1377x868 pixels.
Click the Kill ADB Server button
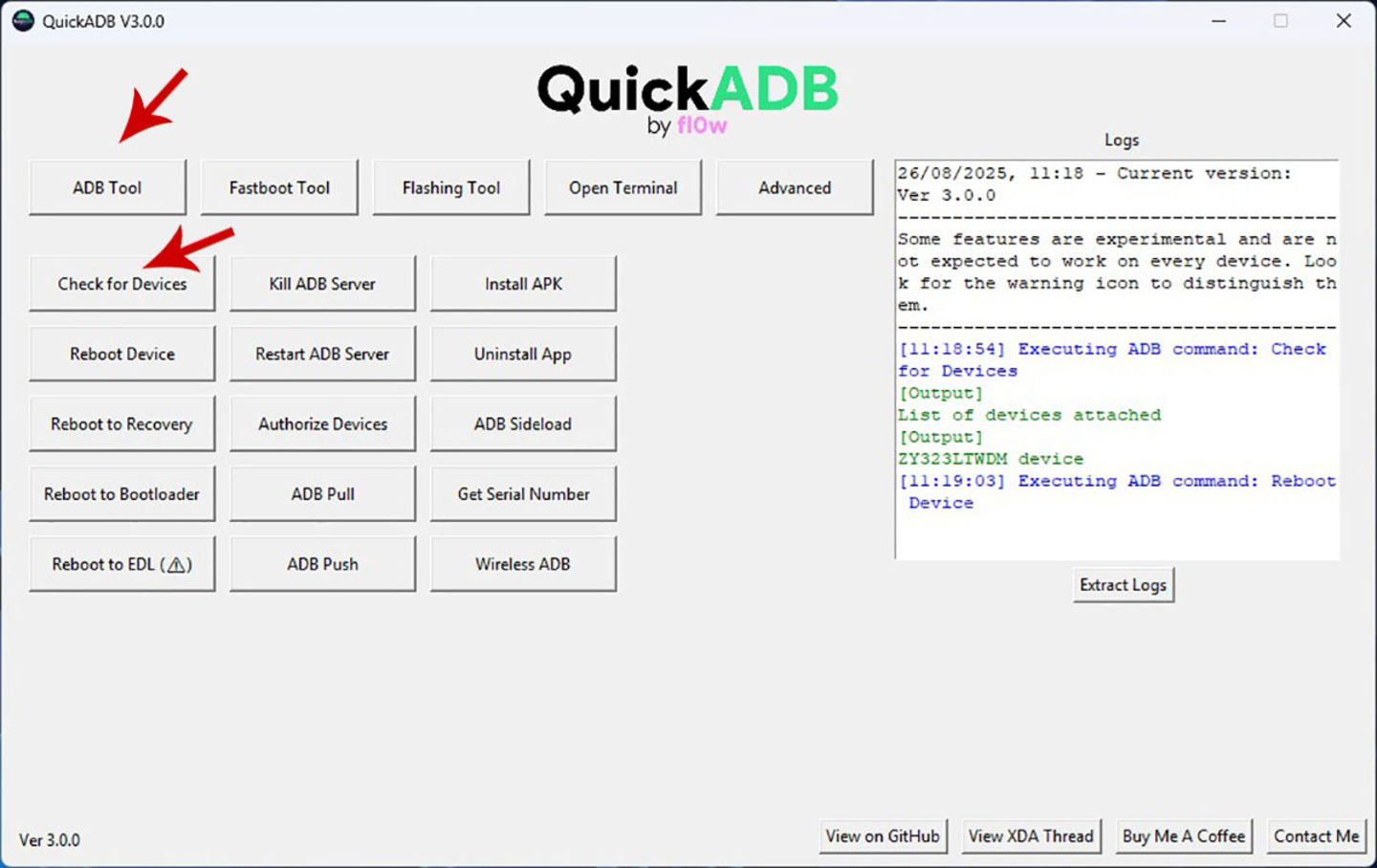(322, 284)
